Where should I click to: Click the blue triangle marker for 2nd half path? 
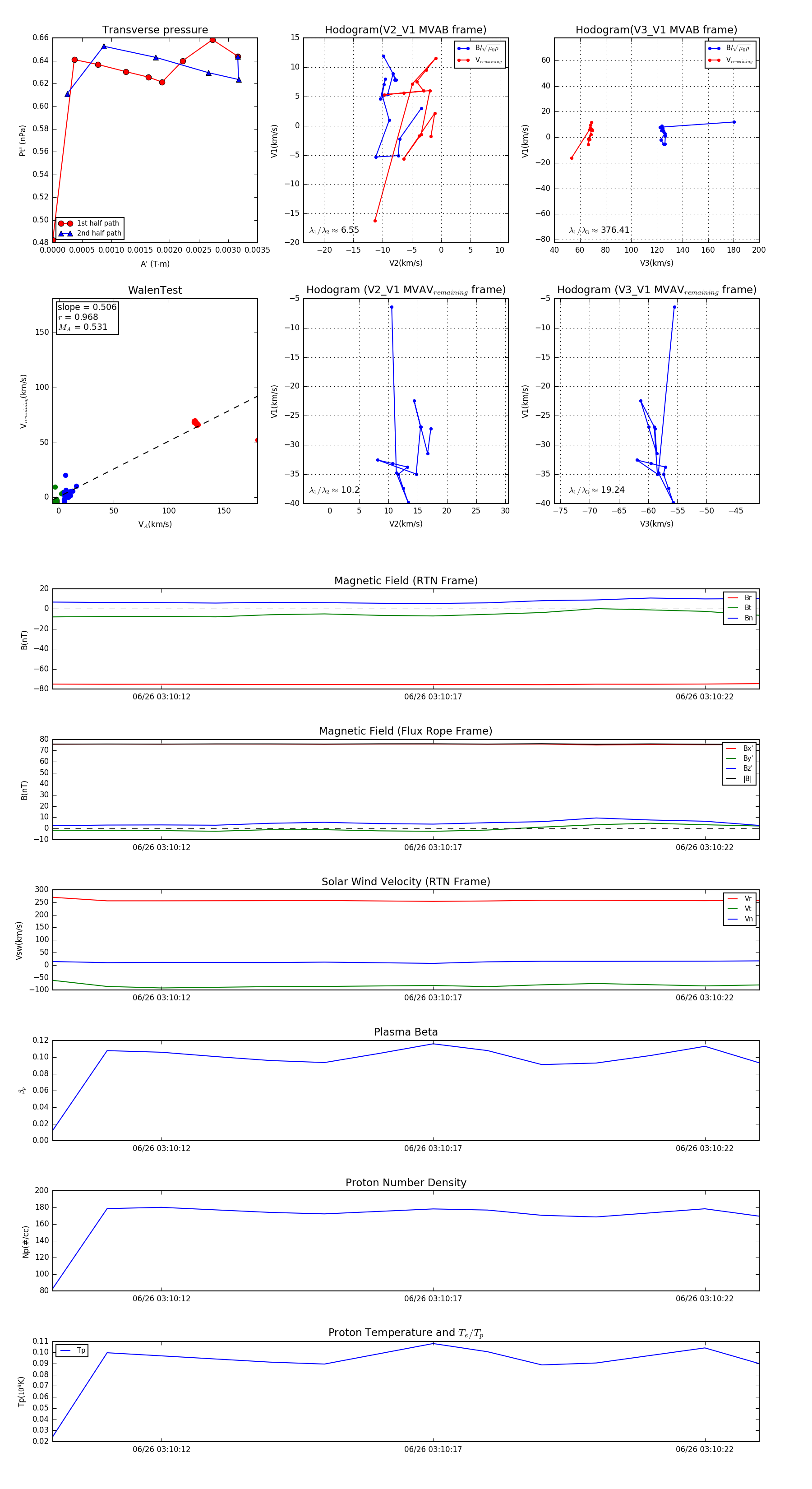click(65, 234)
